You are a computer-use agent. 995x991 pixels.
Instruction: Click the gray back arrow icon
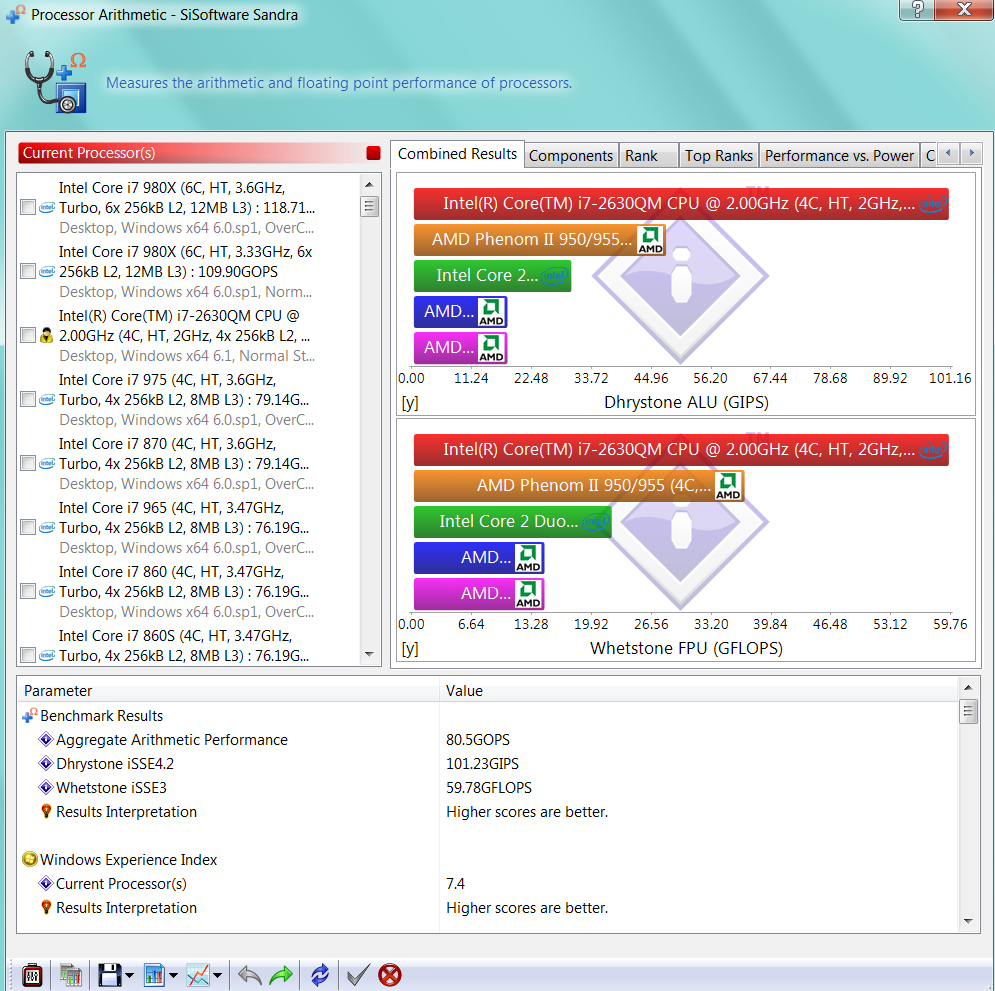[x=250, y=974]
